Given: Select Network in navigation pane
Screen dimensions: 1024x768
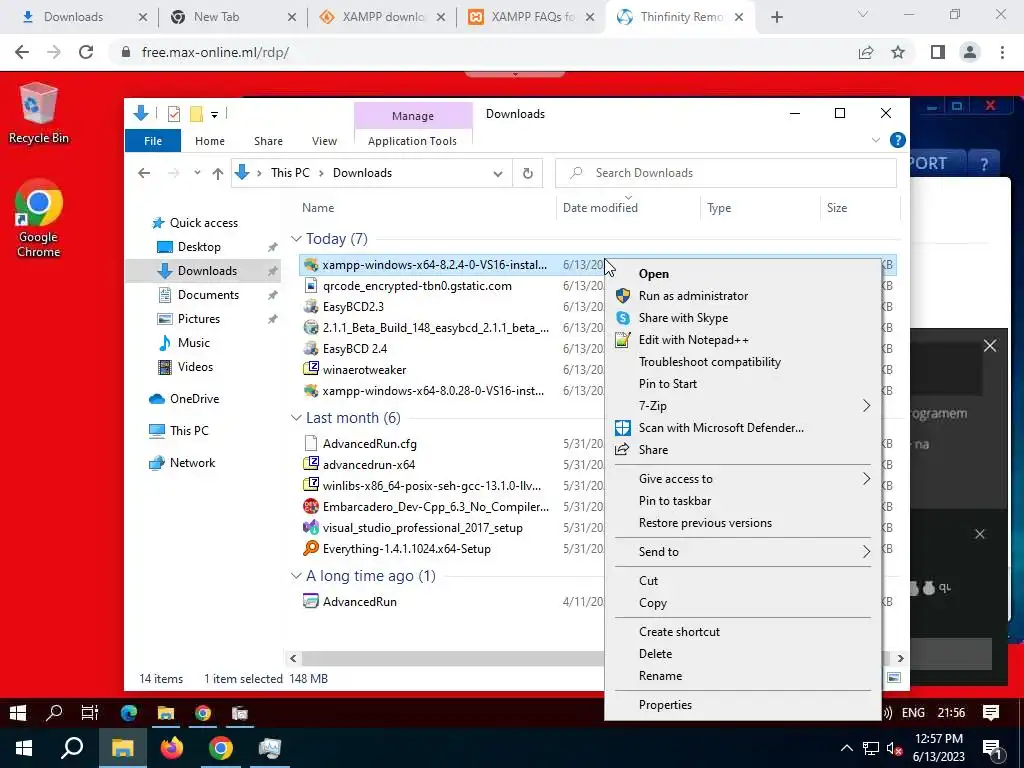Looking at the screenshot, I should (x=192, y=463).
